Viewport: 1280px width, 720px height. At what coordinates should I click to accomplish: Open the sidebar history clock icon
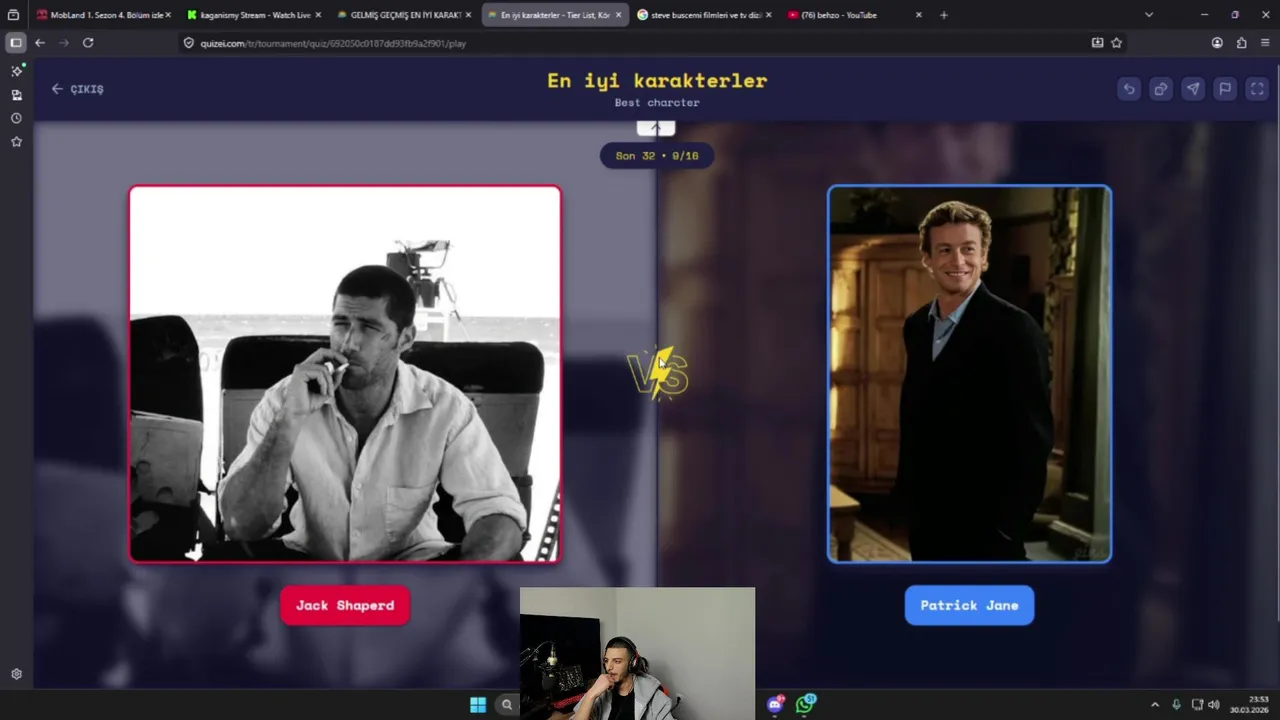(x=16, y=118)
